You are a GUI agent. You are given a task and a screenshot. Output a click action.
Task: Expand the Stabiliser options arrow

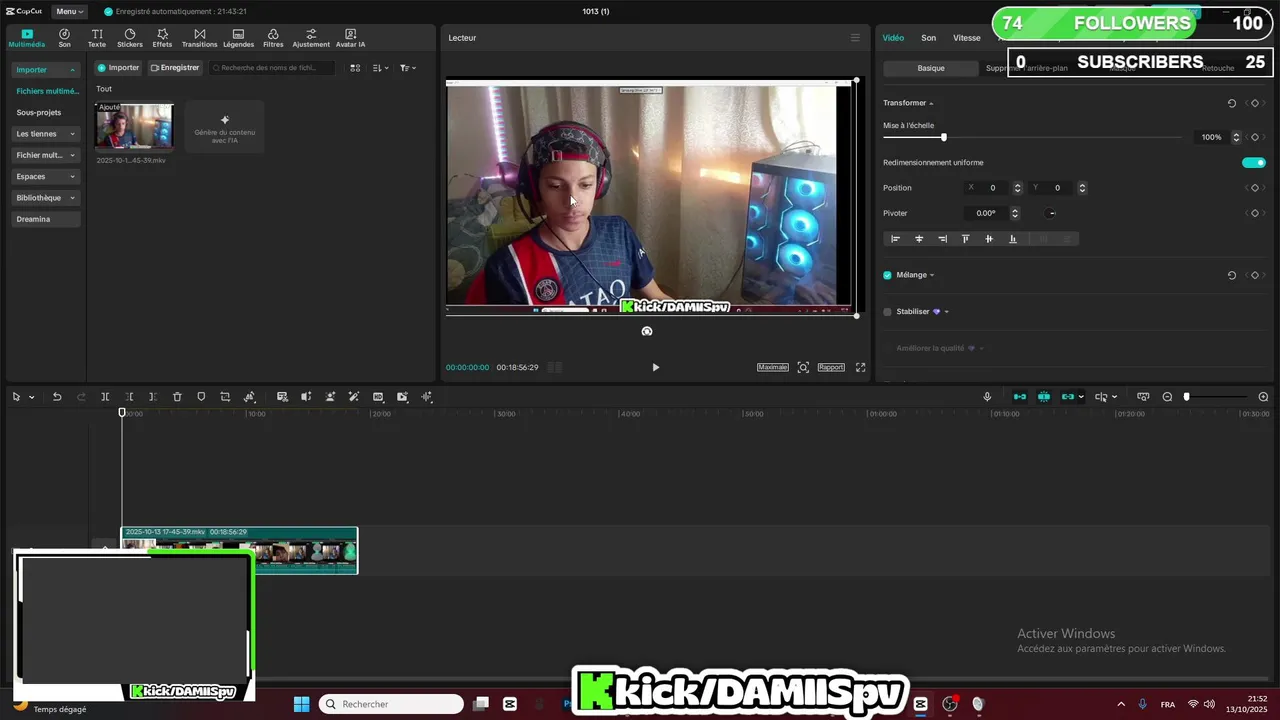point(947,312)
